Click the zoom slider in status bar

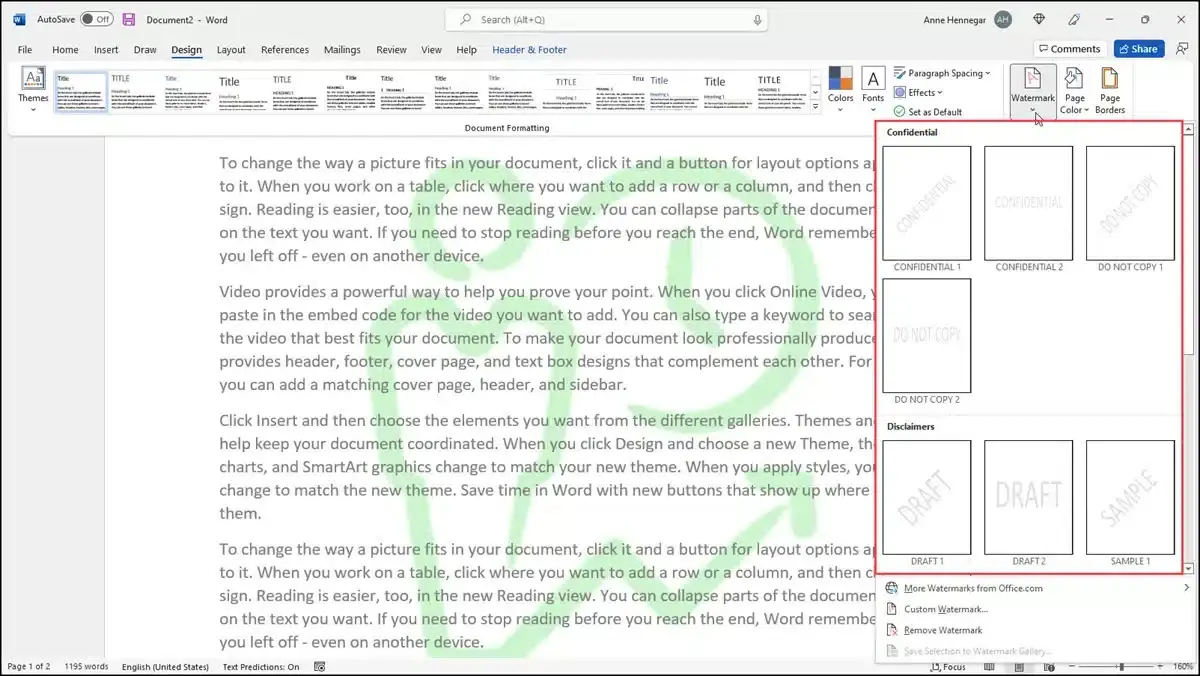(x=1121, y=666)
